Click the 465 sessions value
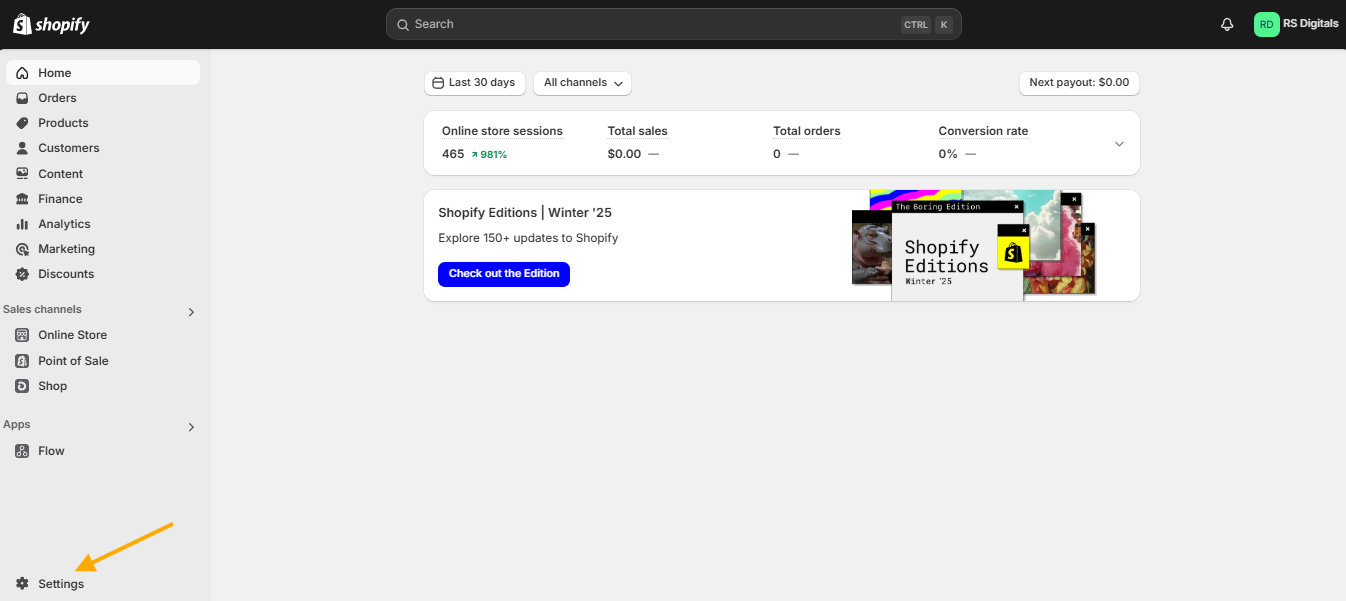This screenshot has width=1346, height=601. [x=453, y=154]
